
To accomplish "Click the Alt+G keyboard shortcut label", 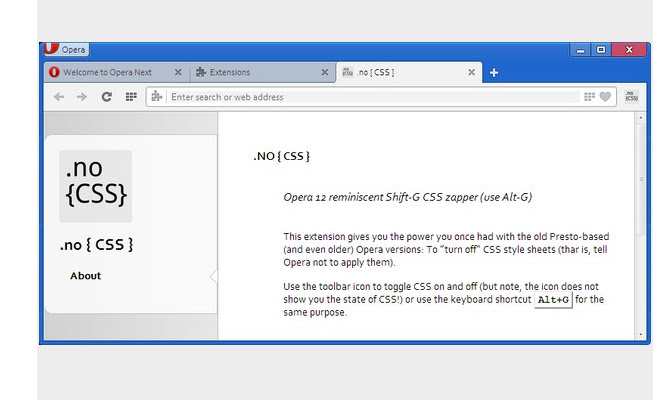I will click(x=553, y=300).
